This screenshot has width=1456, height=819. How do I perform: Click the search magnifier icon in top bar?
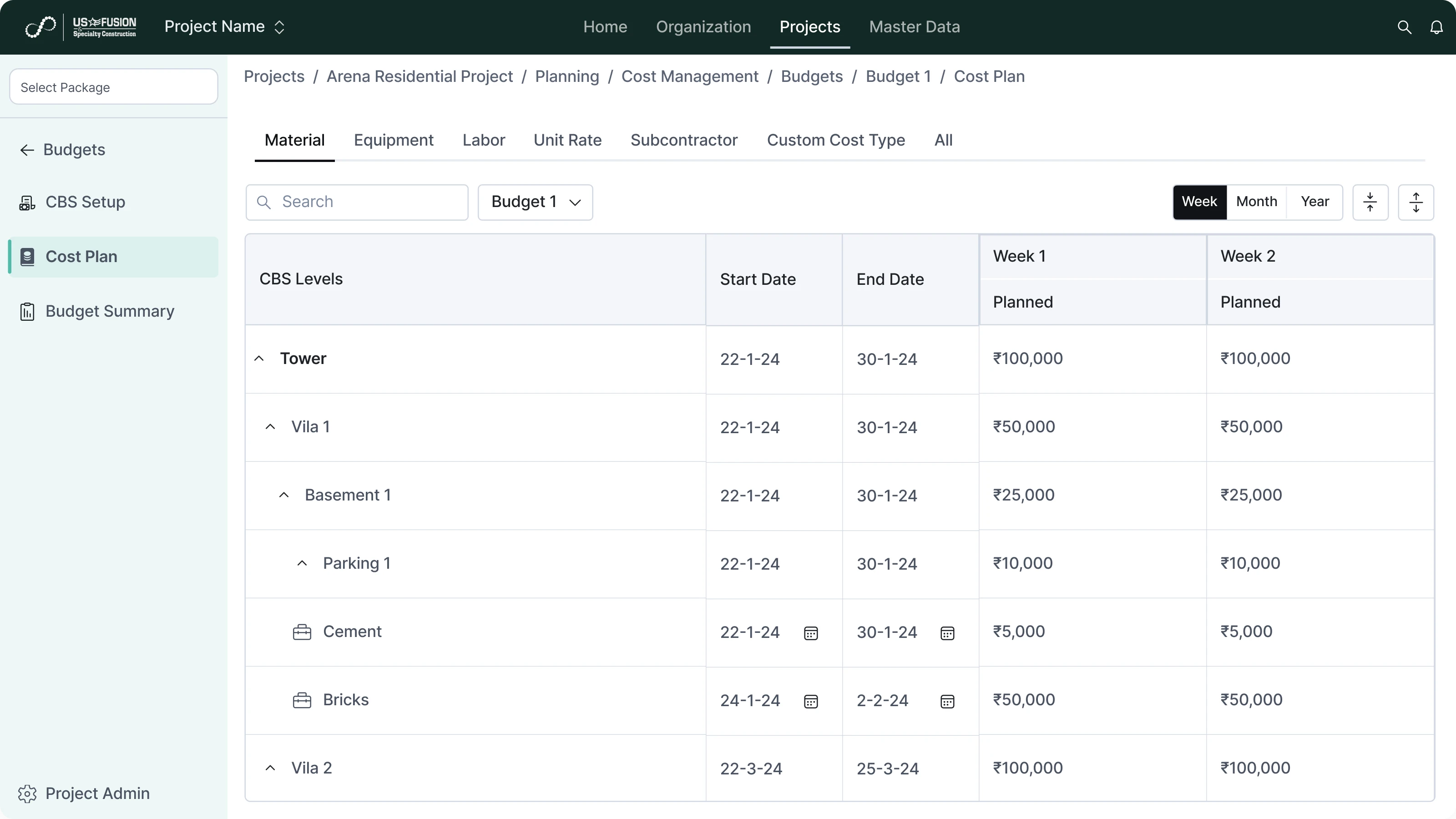(x=1404, y=26)
